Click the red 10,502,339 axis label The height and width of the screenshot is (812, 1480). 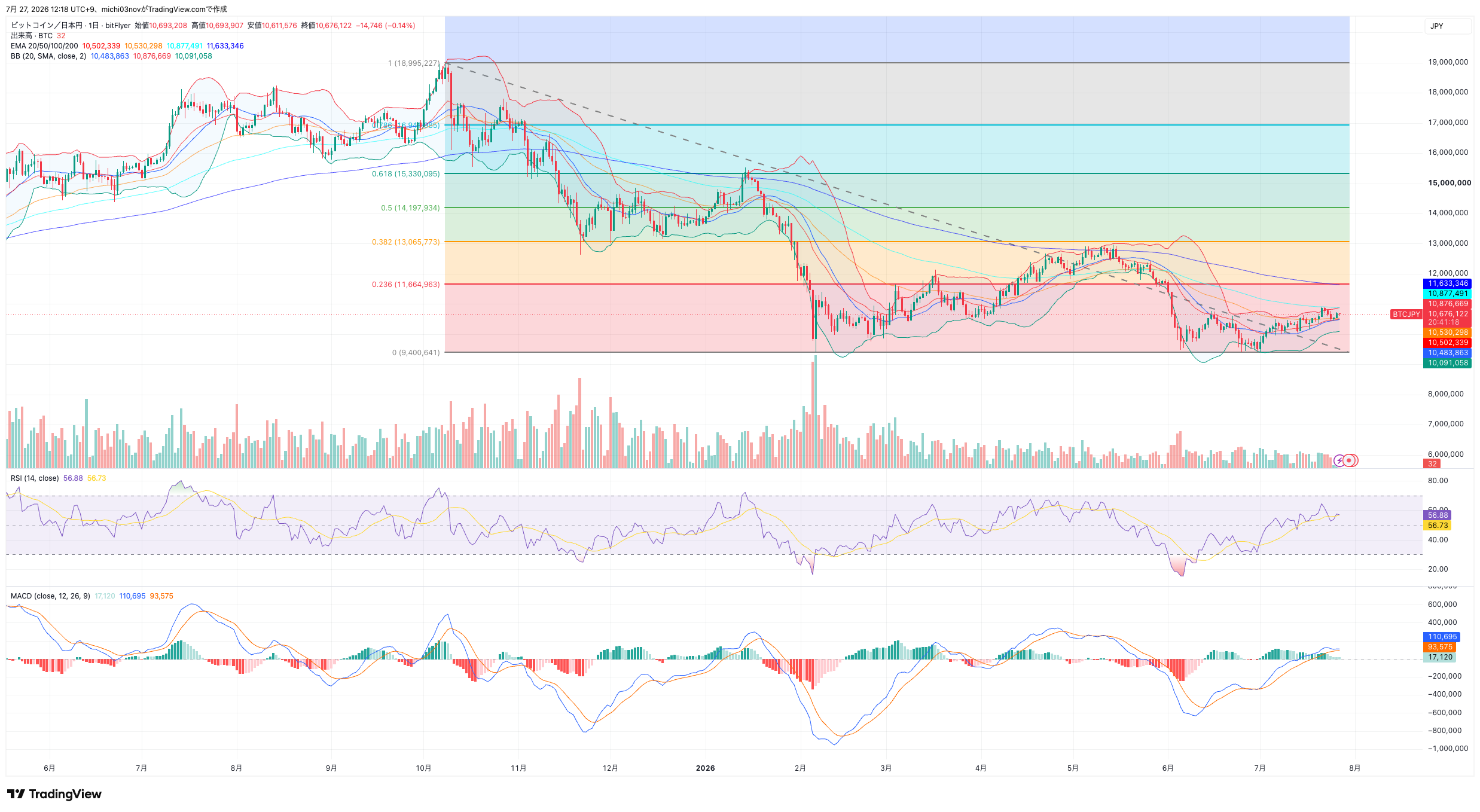pos(1448,343)
